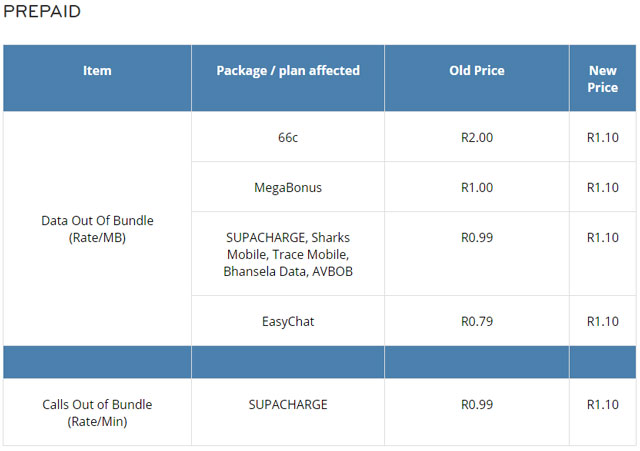
Task: Click the New Price column header
Action: 602,79
